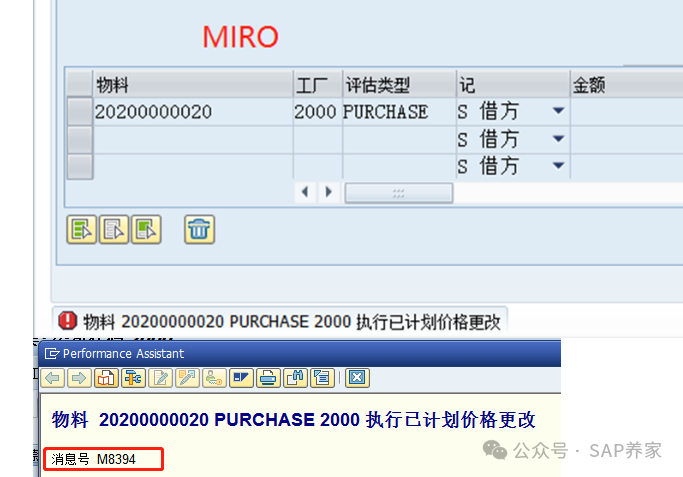The height and width of the screenshot is (477, 683).
Task: Click the empty material cell in third row
Action: click(x=193, y=166)
